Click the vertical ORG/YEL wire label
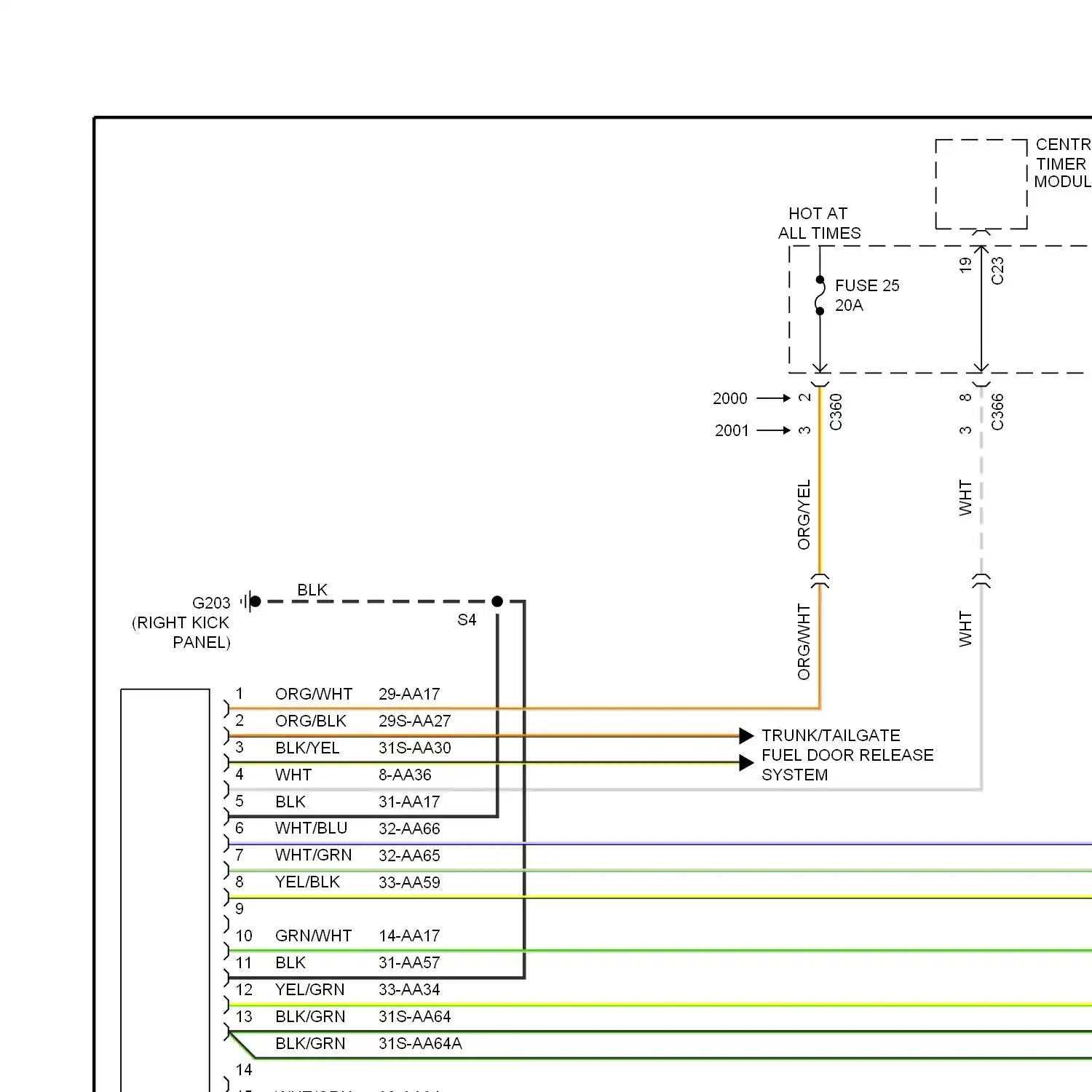The width and height of the screenshot is (1092, 1092). 804,514
